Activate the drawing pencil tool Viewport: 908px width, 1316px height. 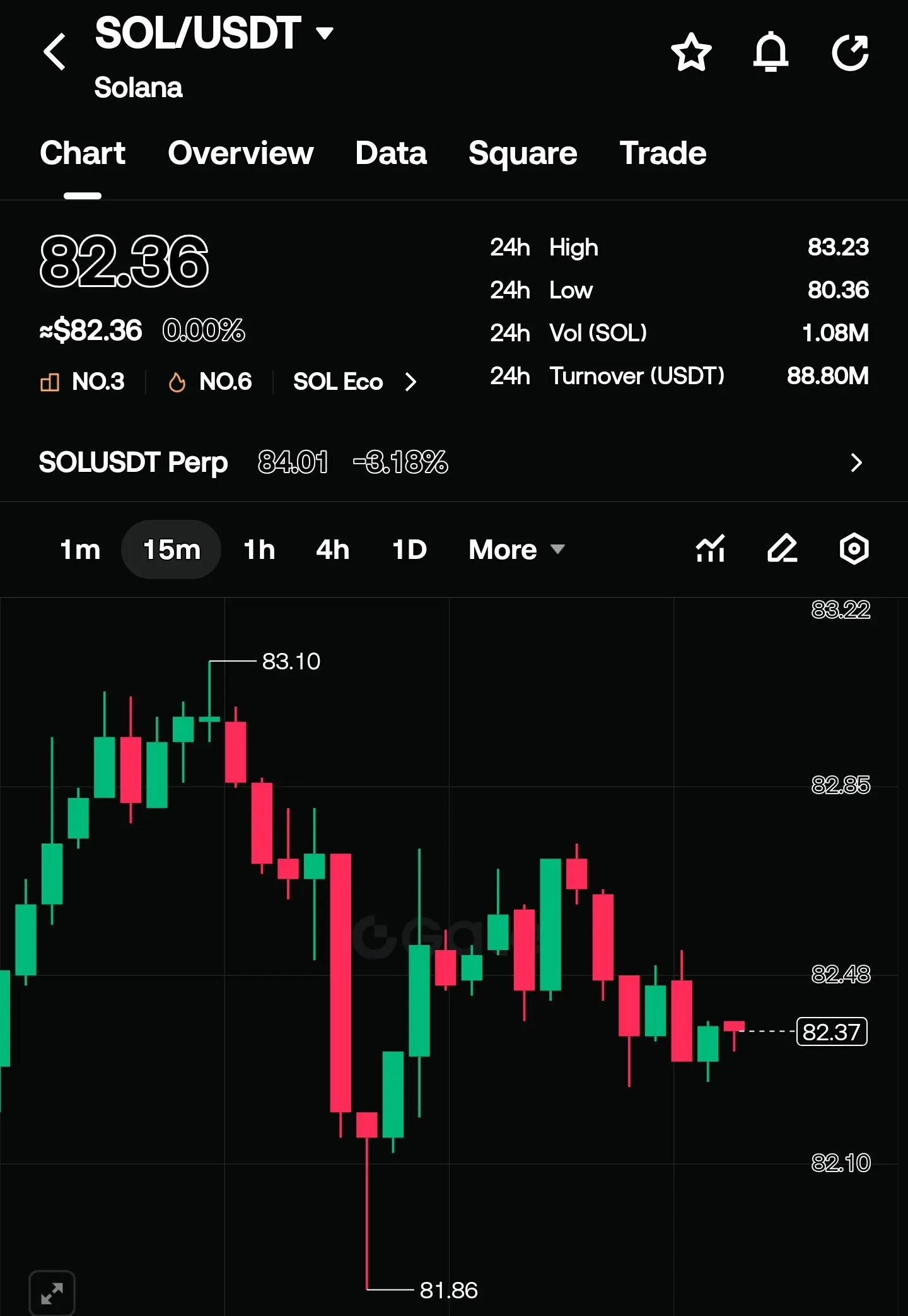[x=782, y=548]
